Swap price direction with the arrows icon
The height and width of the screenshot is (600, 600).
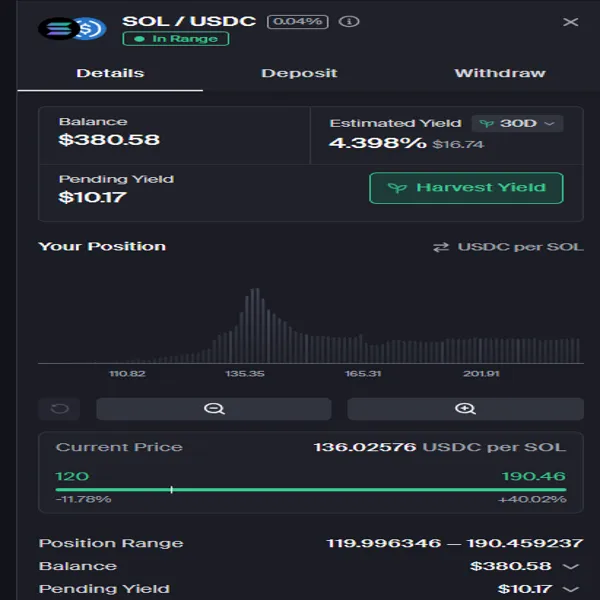click(440, 247)
